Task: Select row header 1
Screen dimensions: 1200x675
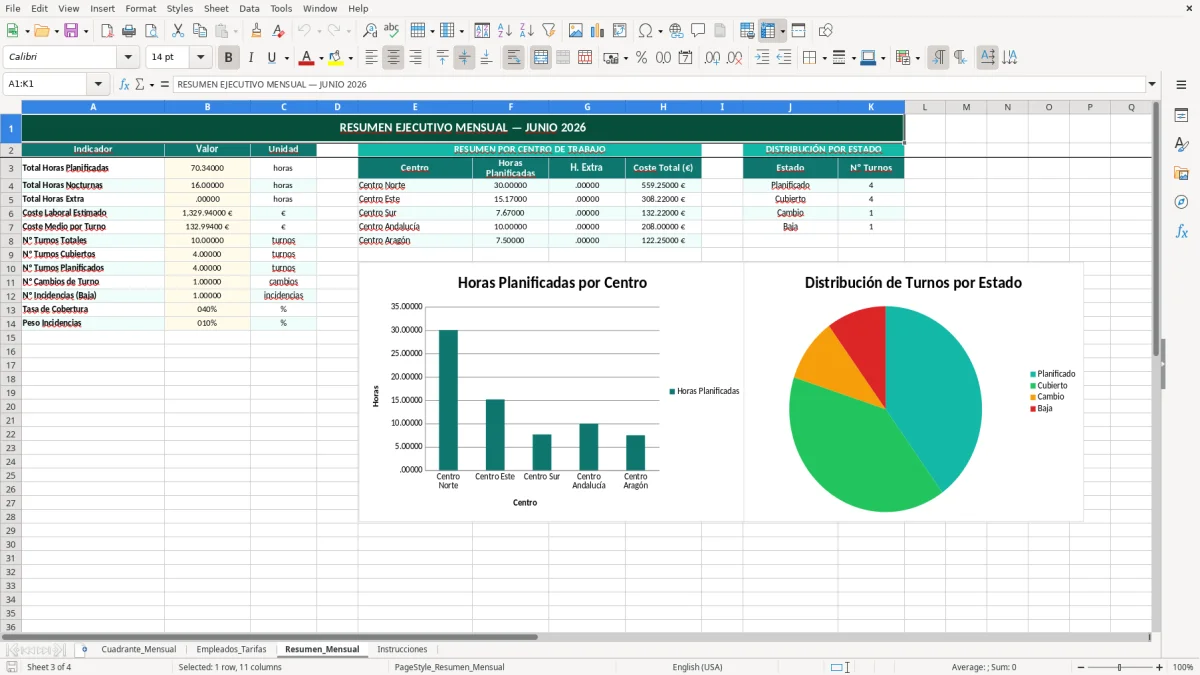Action: point(10,127)
